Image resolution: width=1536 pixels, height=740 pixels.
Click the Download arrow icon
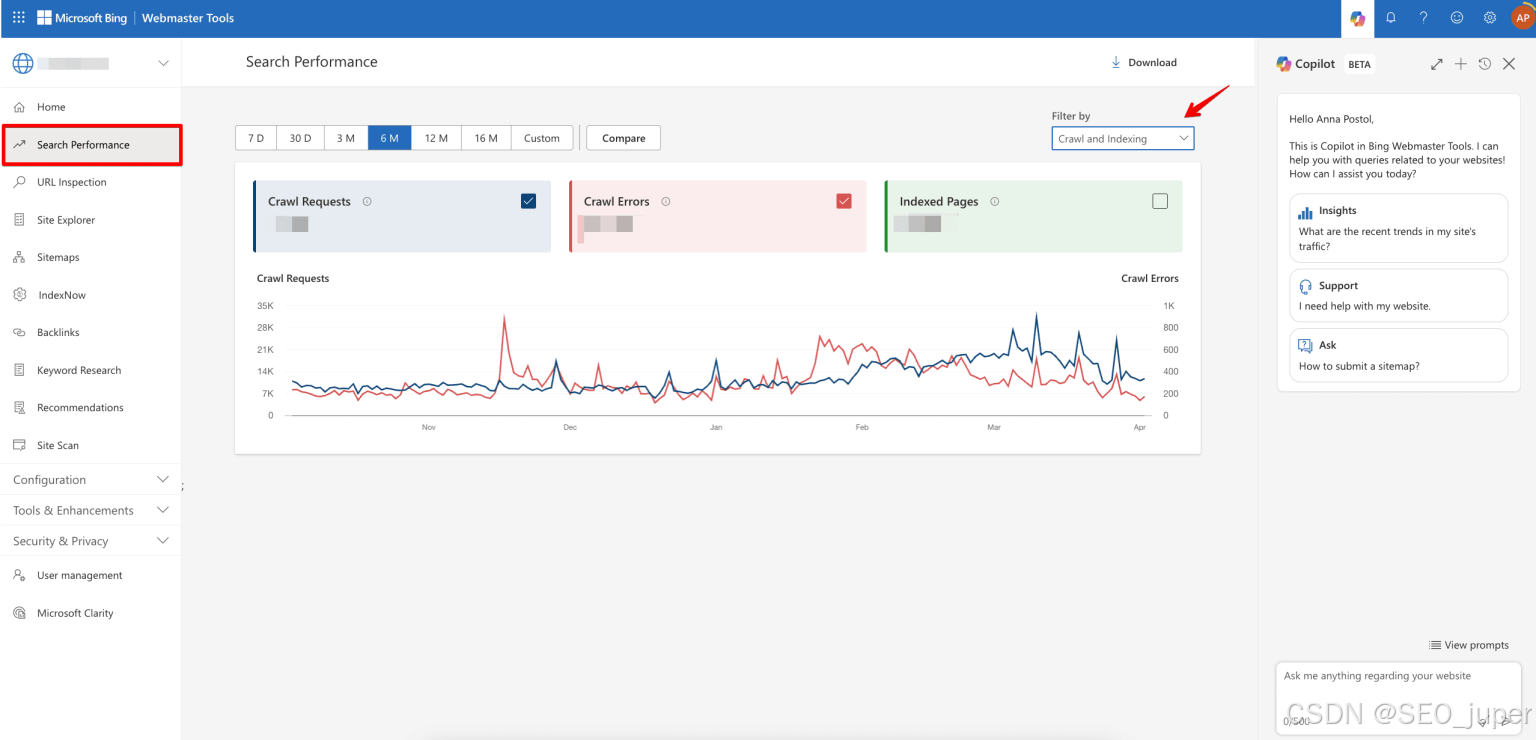pos(1116,62)
